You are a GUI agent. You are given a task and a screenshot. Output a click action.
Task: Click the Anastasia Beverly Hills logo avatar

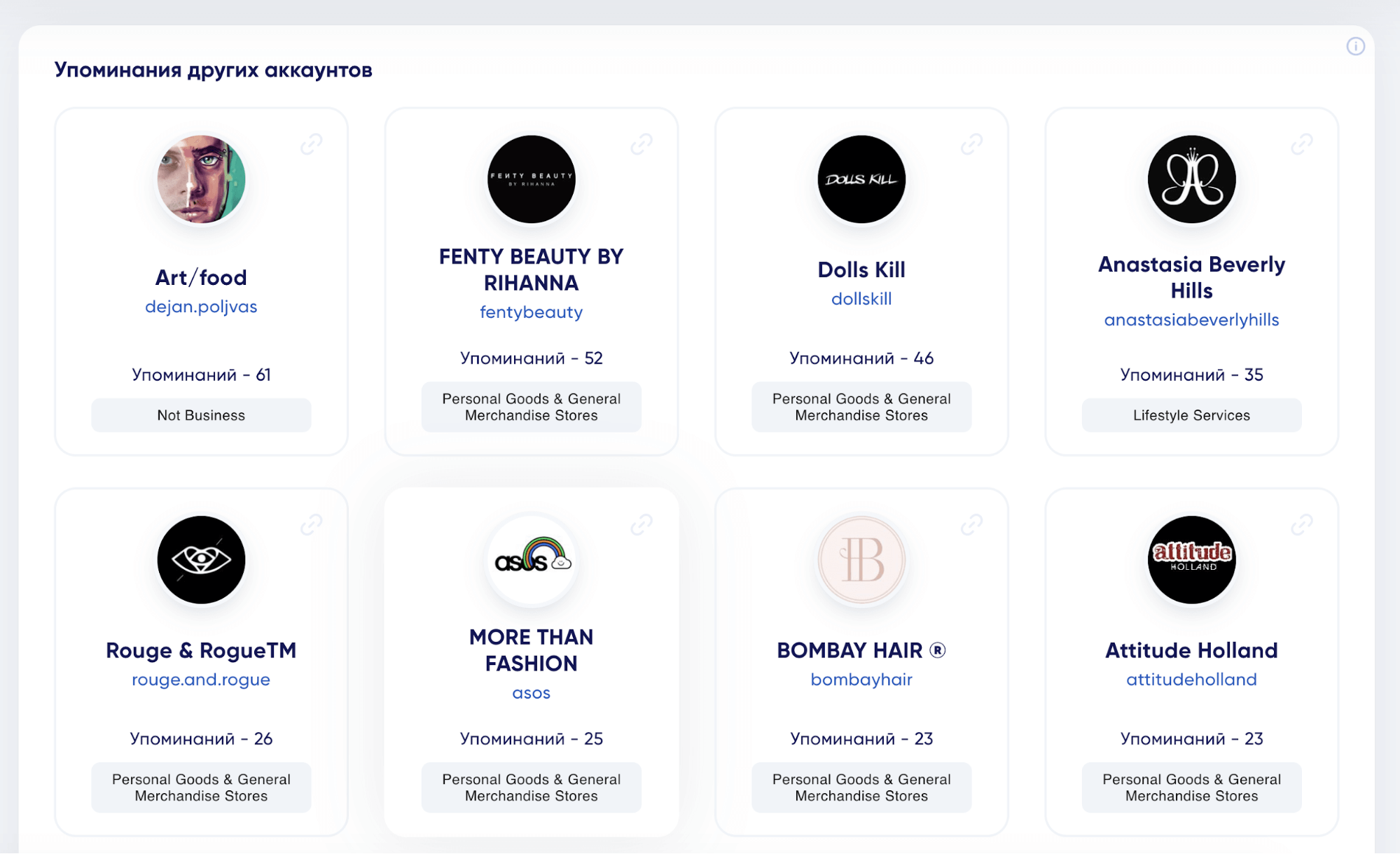[1191, 179]
